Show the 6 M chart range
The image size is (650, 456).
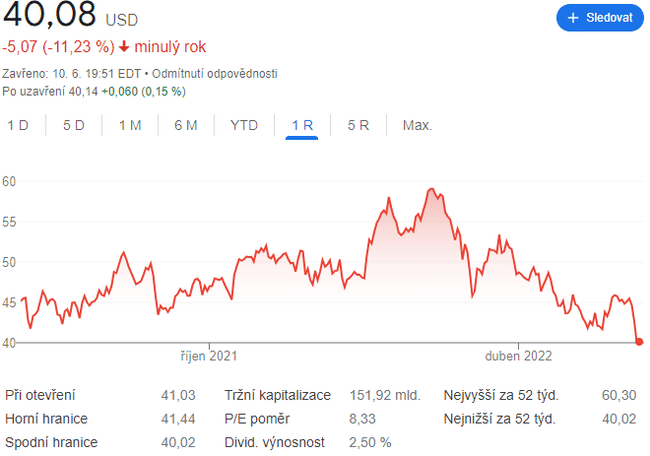click(186, 125)
